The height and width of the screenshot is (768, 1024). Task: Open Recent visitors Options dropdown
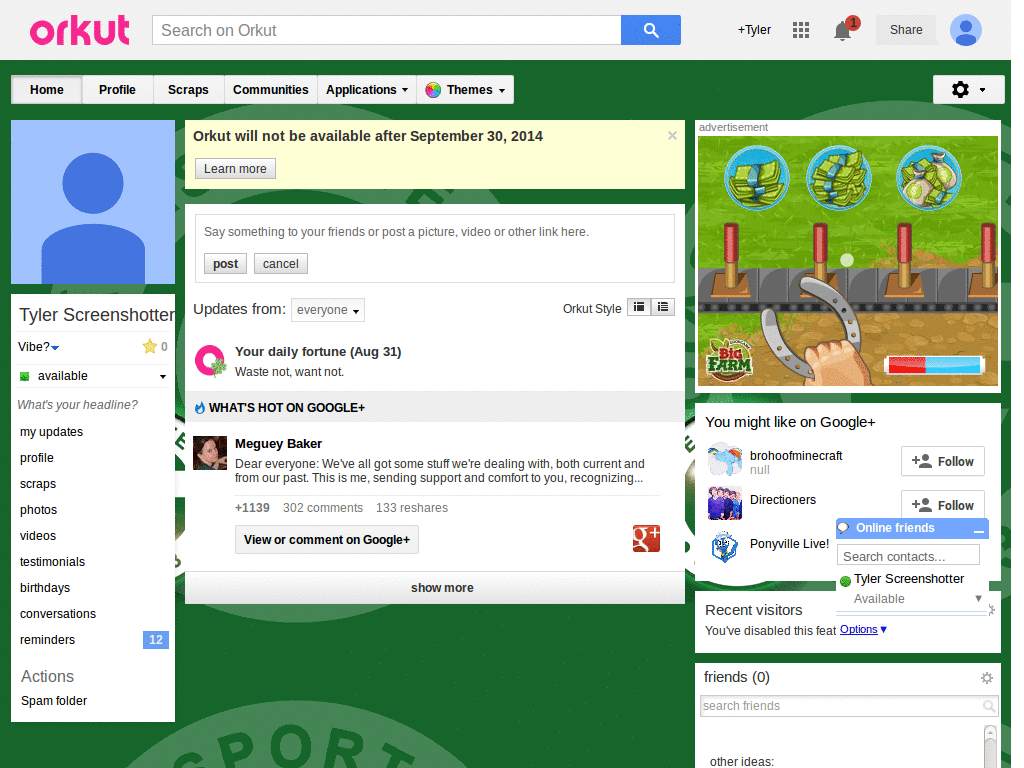pyautogui.click(x=863, y=630)
